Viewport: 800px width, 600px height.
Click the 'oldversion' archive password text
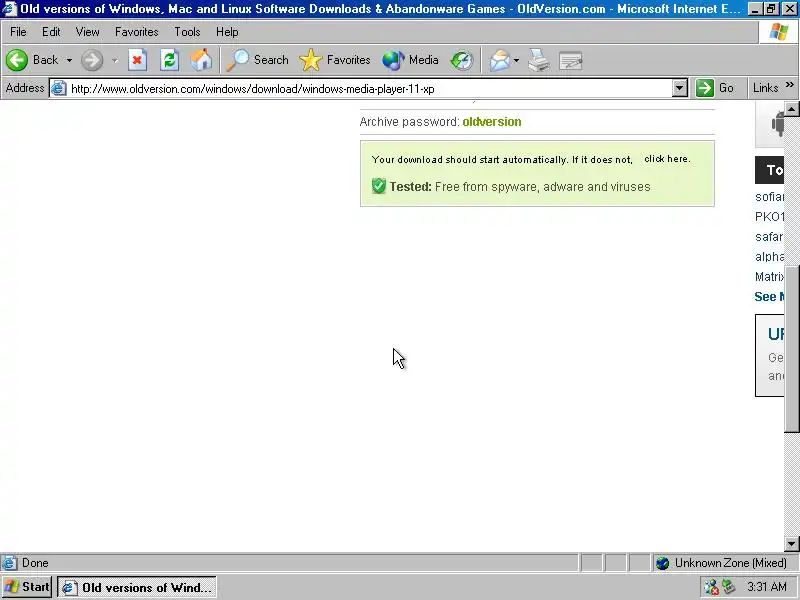tap(491, 121)
